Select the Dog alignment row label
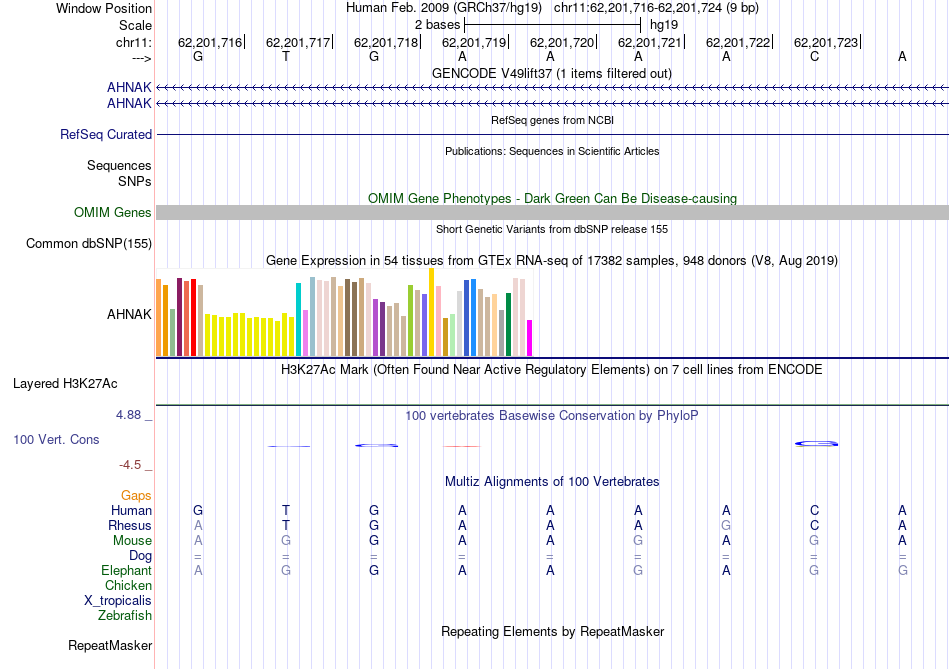950x669 pixels. pos(140,556)
